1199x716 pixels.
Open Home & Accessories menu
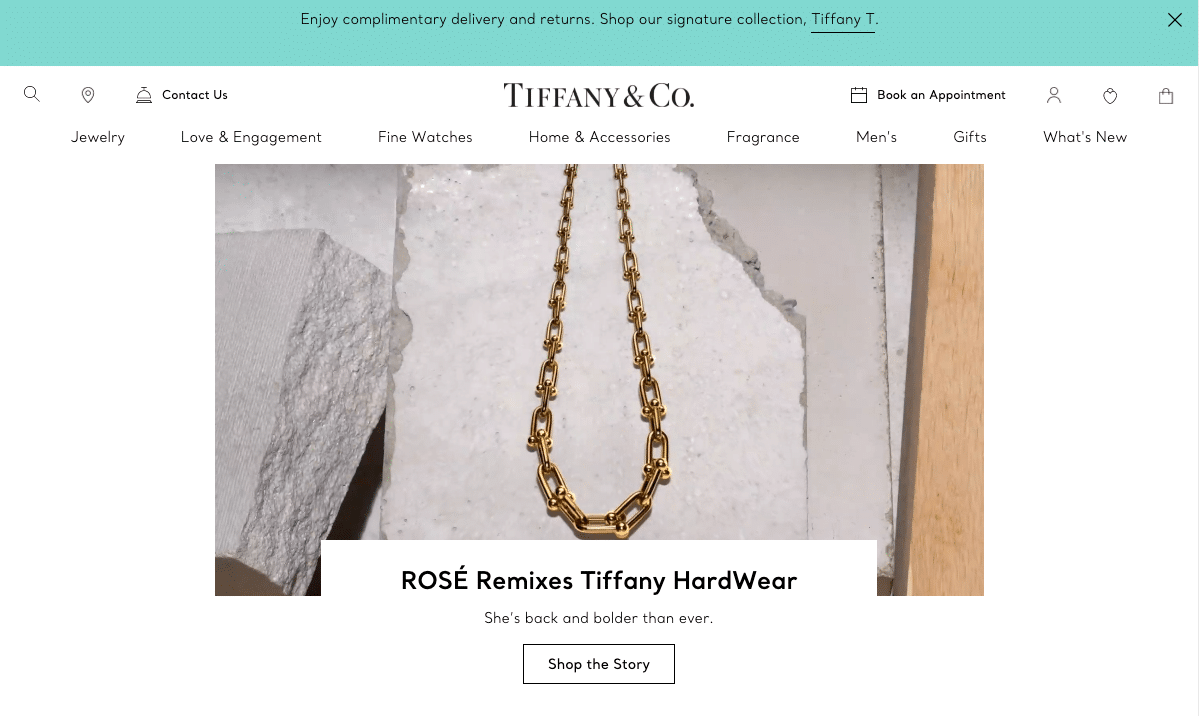600,137
